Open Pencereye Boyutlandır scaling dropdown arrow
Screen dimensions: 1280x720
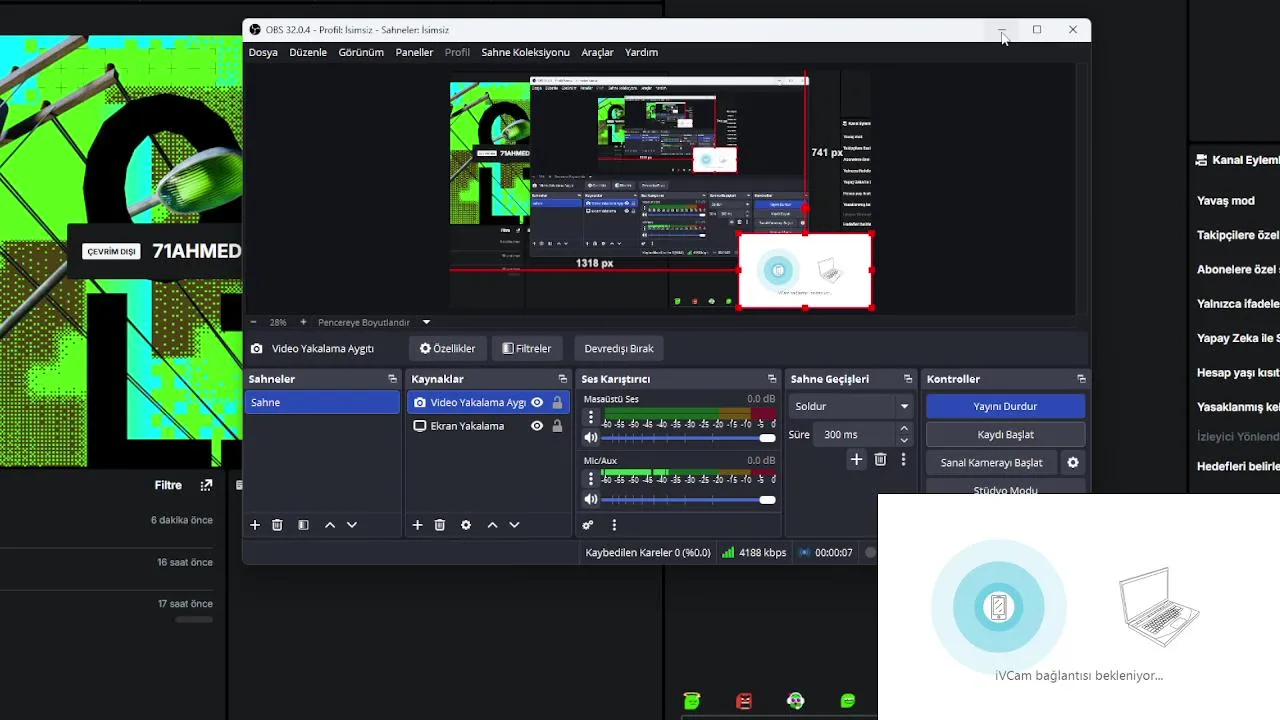point(426,322)
